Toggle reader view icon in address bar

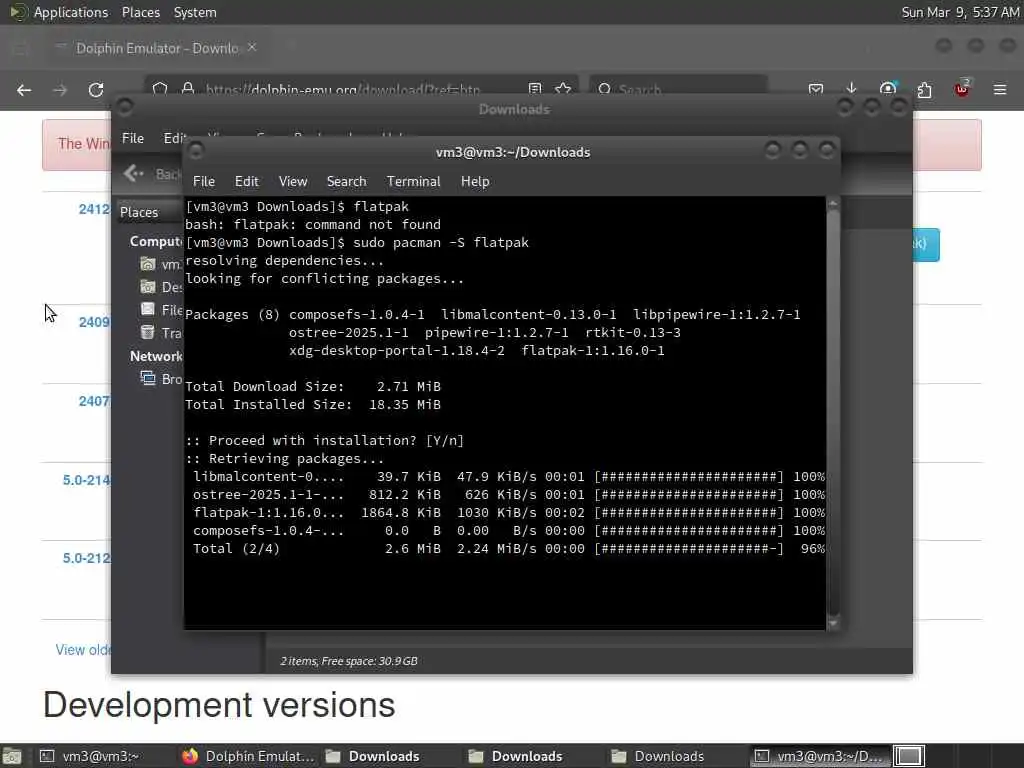click(535, 89)
